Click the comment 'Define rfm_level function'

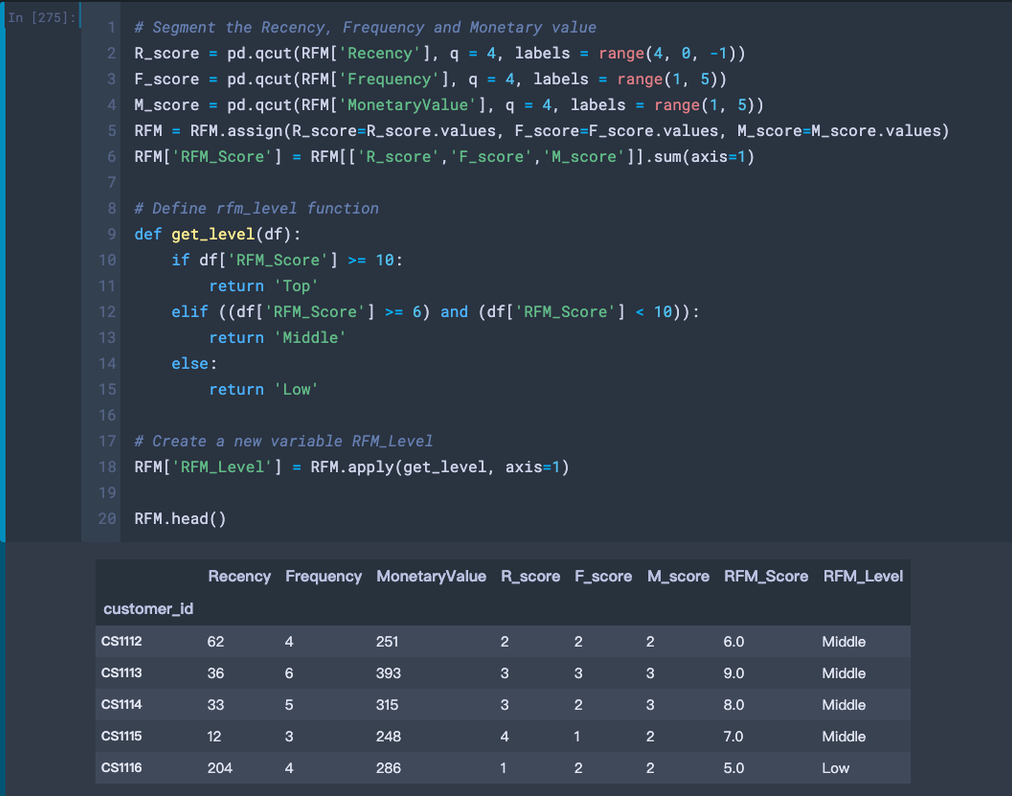[256, 209]
